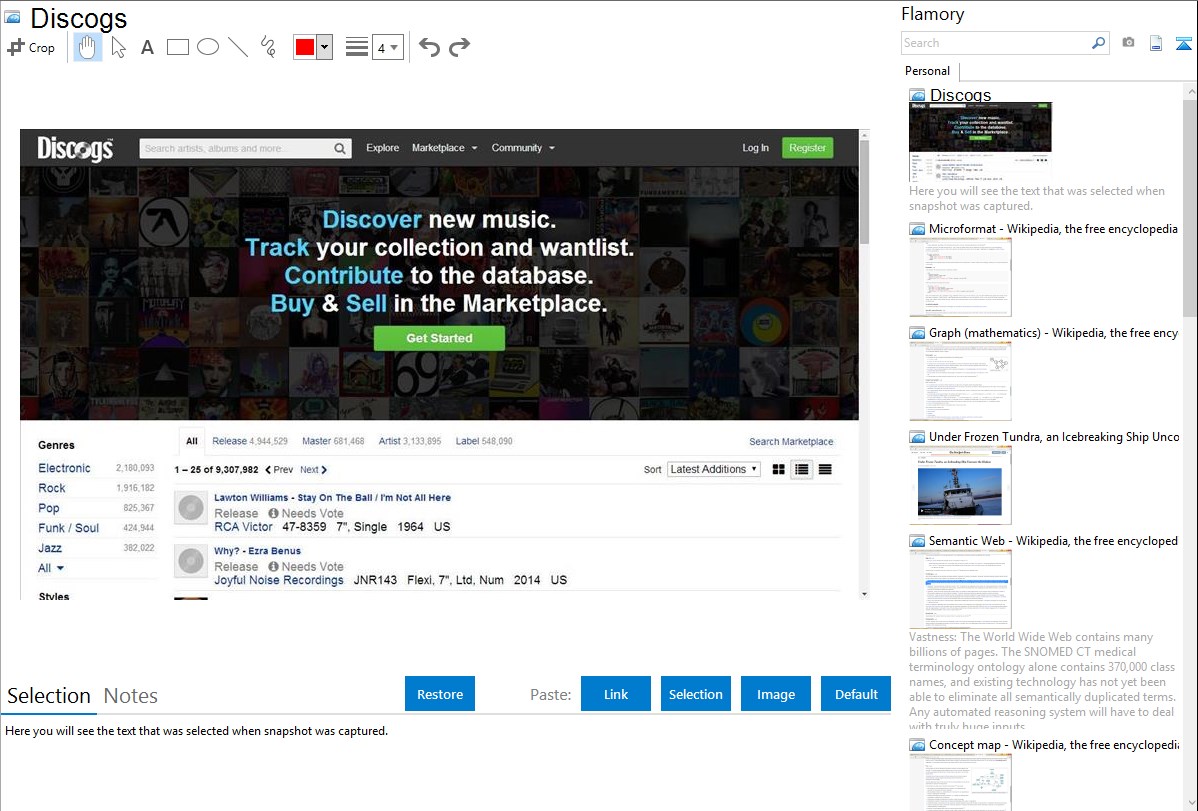Select the Label results tab

pyautogui.click(x=484, y=441)
